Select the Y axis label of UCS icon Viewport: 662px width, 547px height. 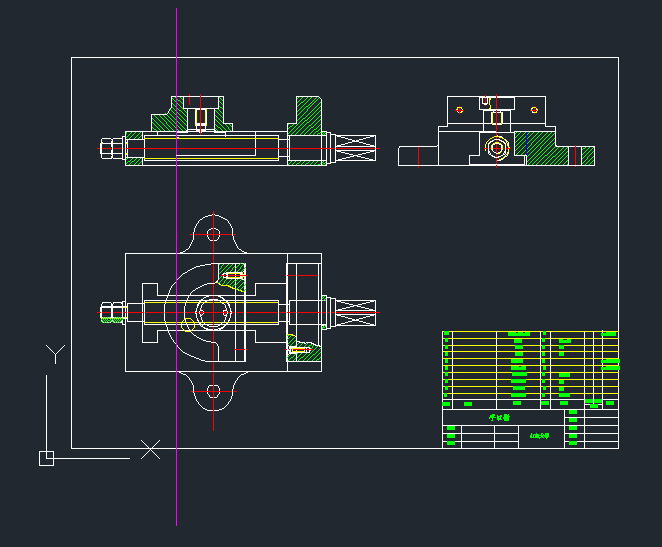[56, 352]
